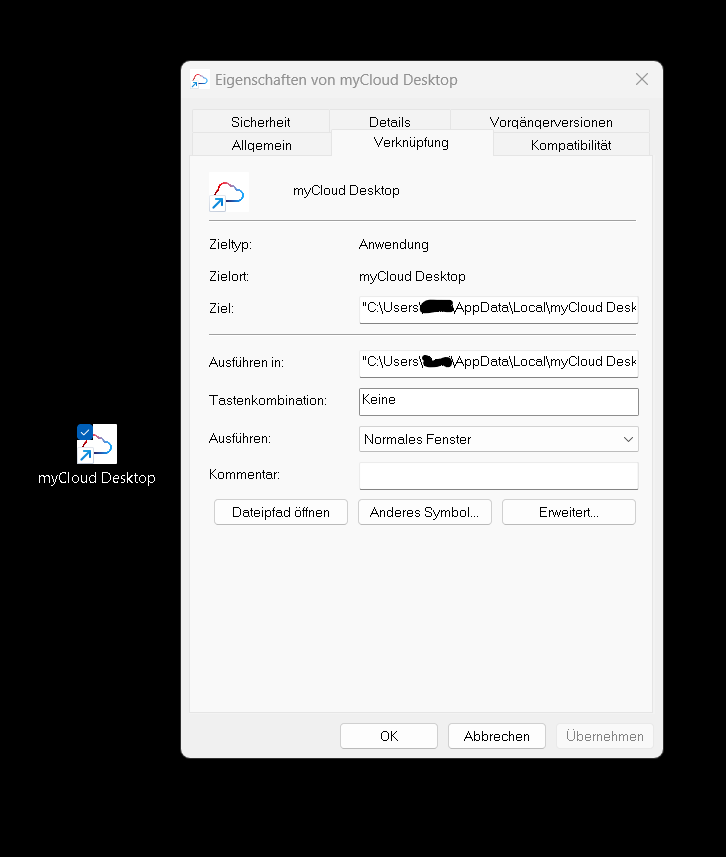Click in the empty Kommentar field
The height and width of the screenshot is (857, 726).
click(499, 476)
